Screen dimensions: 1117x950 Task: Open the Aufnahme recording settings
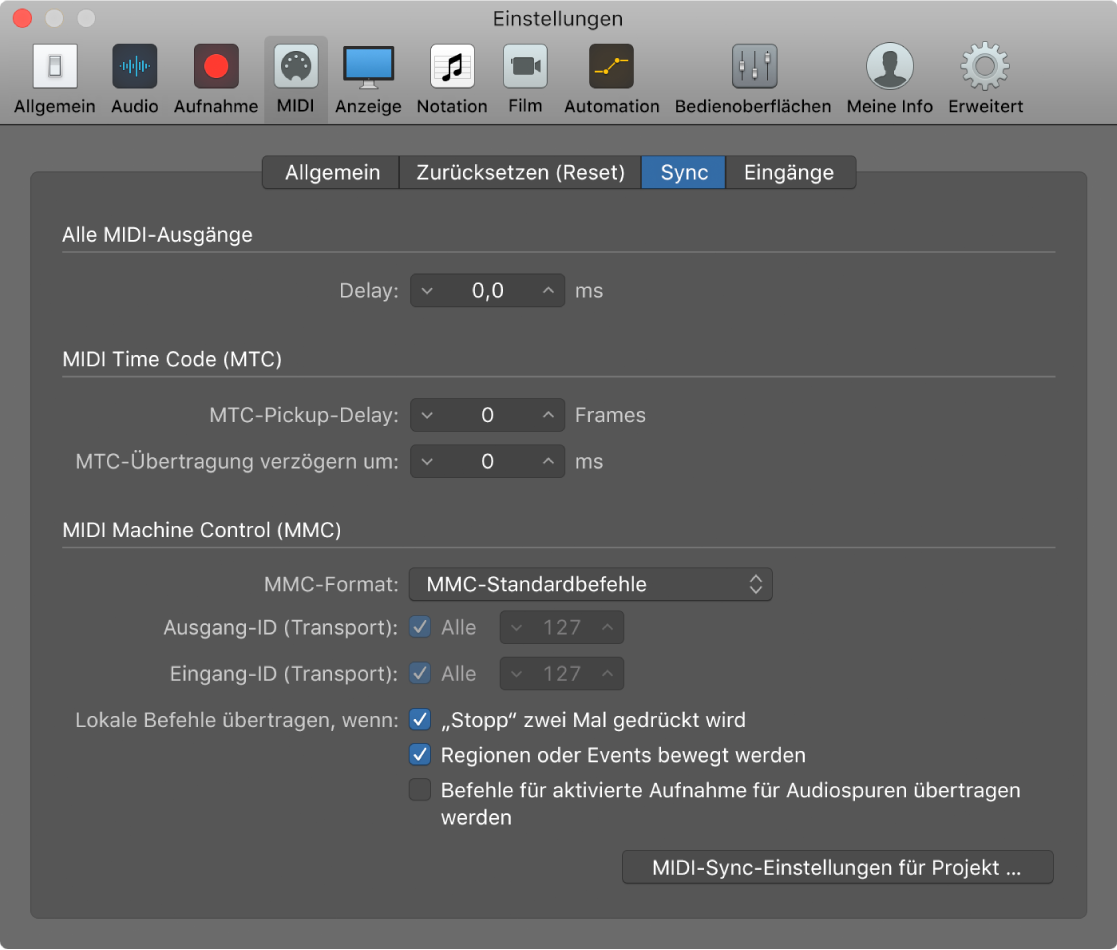216,78
